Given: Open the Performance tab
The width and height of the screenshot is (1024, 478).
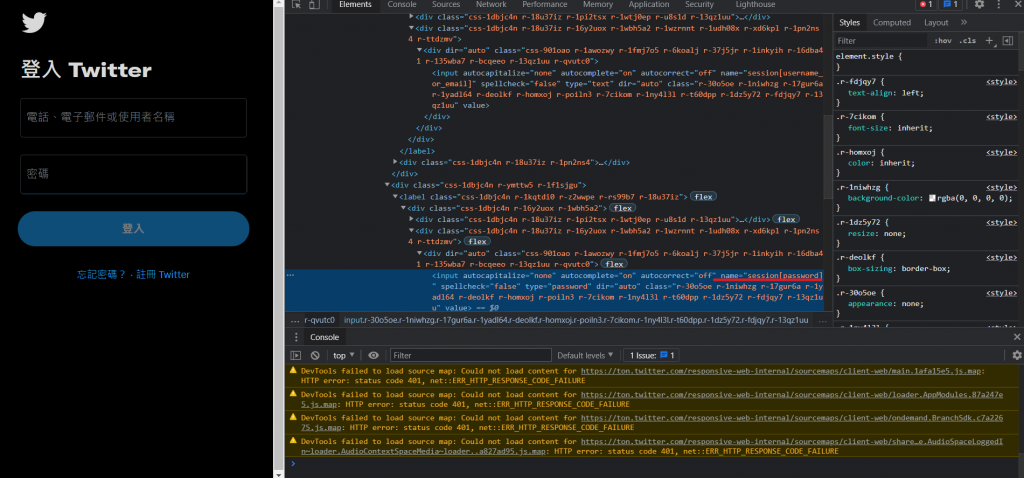Looking at the screenshot, I should click(545, 5).
